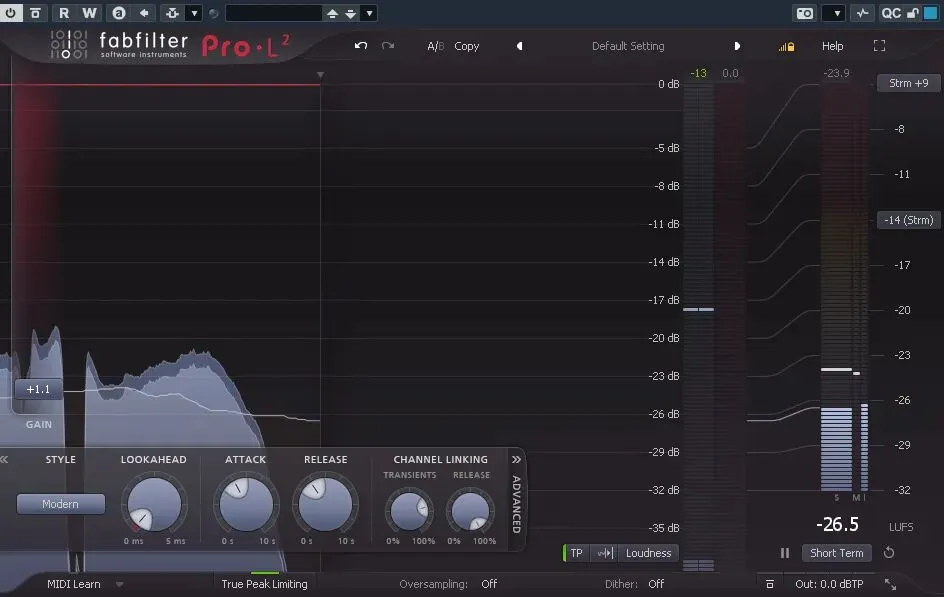Click the host copy A to B arrow
944x597 pixels.
[144, 13]
